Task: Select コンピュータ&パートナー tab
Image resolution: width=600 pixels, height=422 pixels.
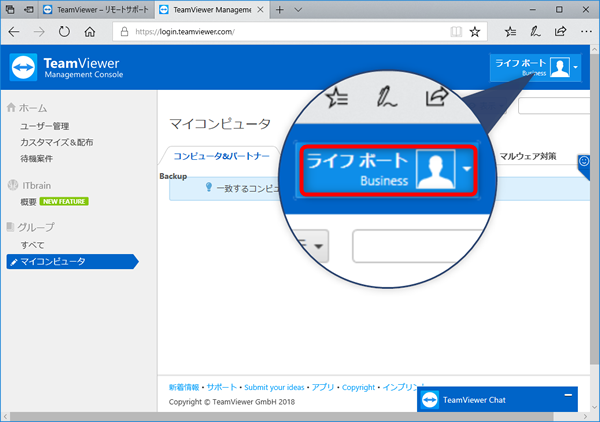Action: [221, 156]
